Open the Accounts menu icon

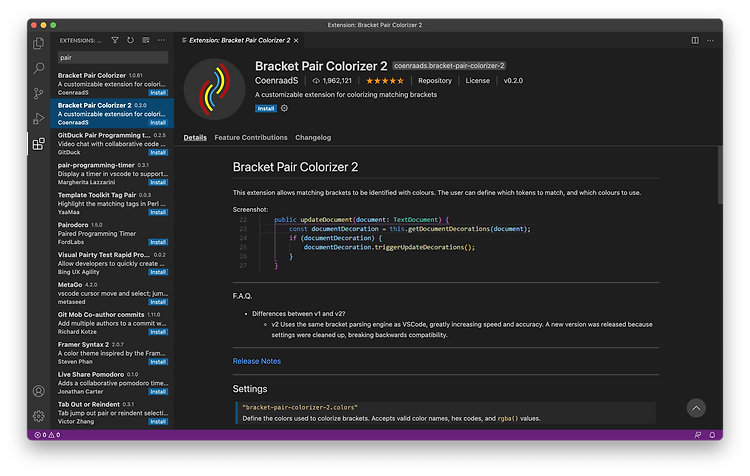click(39, 391)
